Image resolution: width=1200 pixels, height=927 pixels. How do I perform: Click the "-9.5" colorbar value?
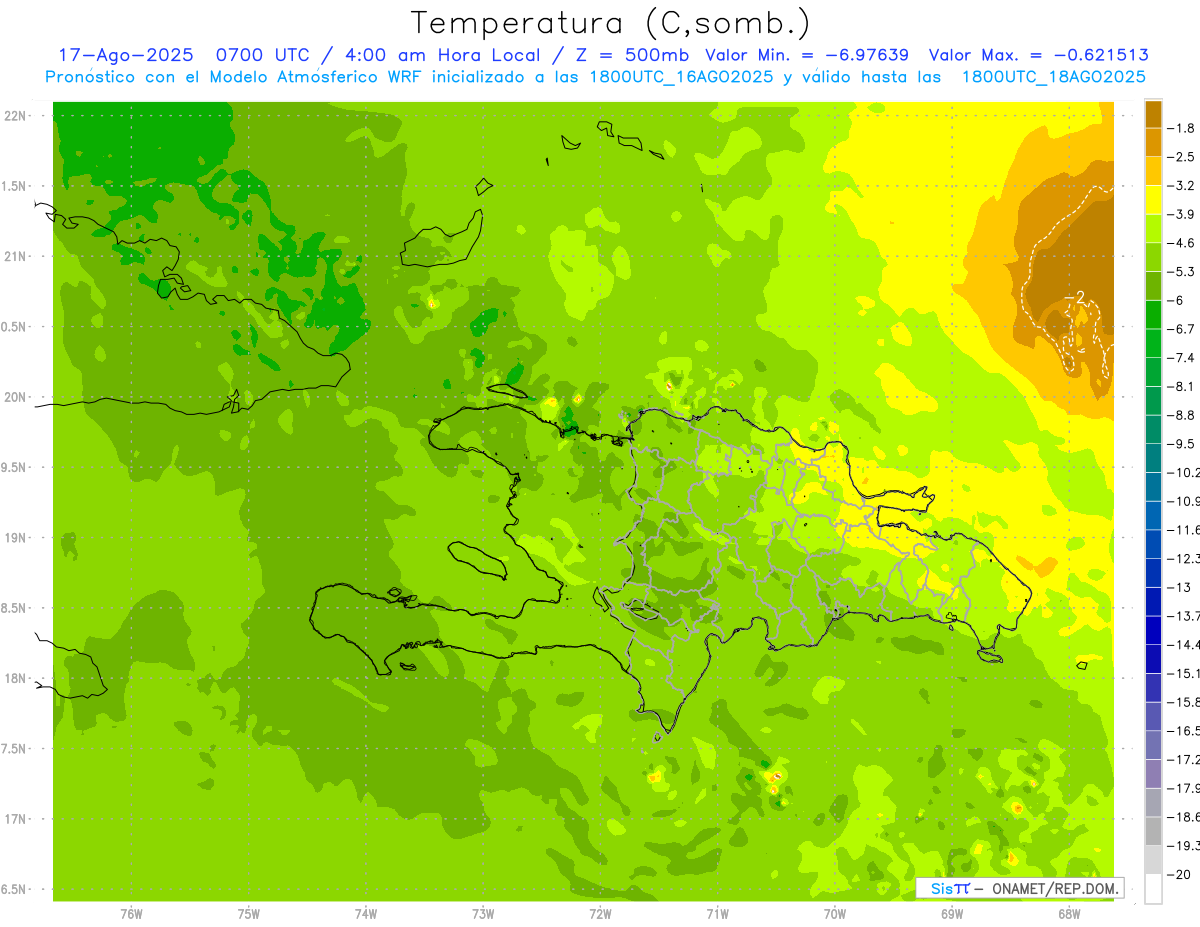(1183, 443)
